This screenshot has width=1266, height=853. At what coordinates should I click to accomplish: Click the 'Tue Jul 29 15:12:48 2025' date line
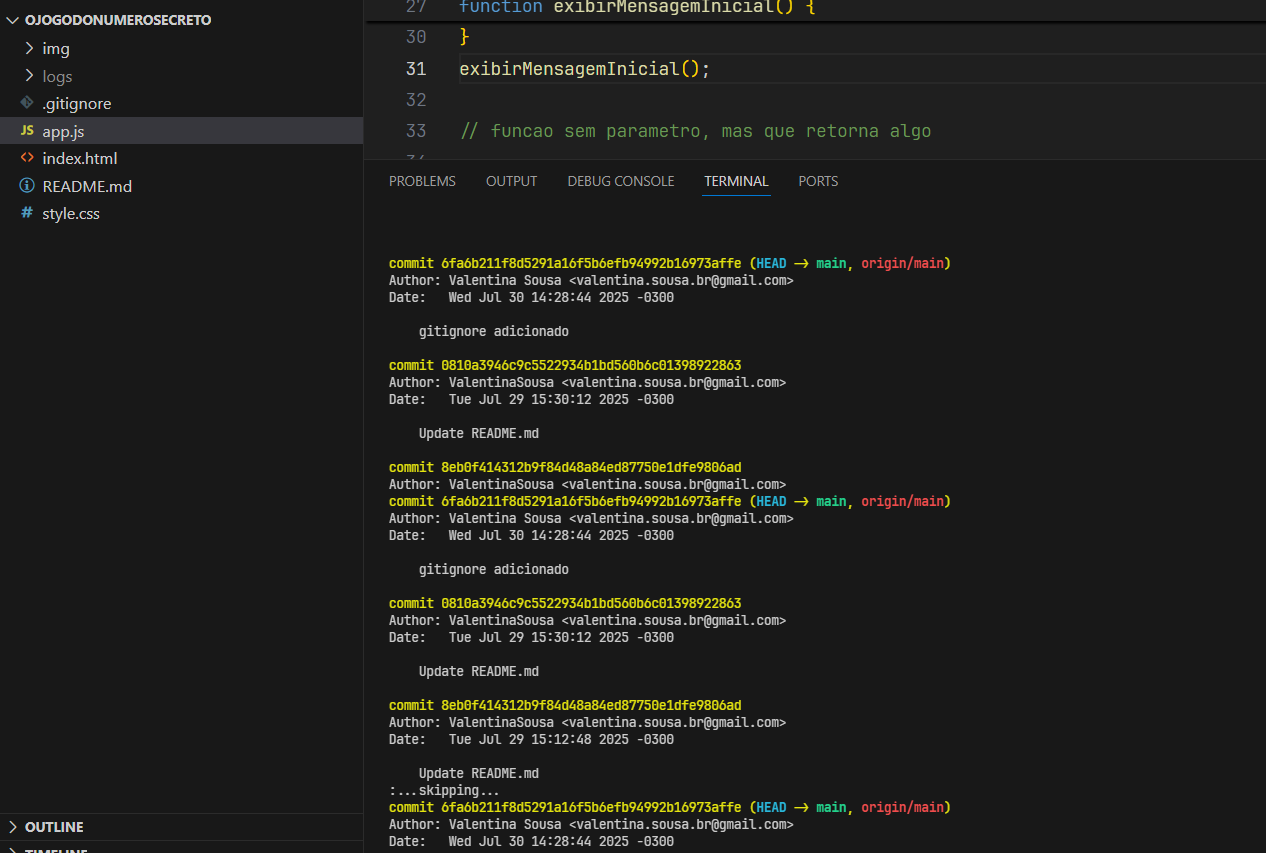(531, 739)
